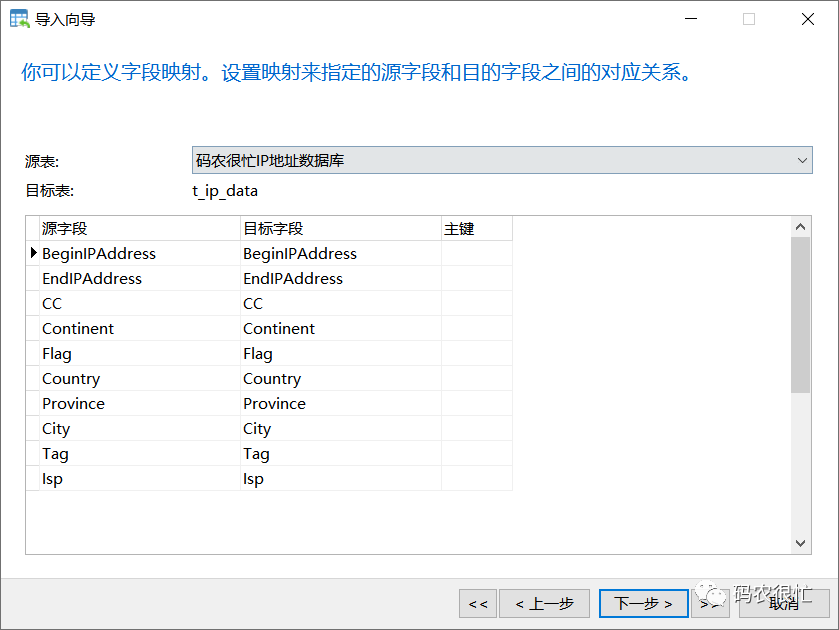Viewport: 839px width, 630px height.
Task: Select source field Isp
Action: click(x=140, y=479)
